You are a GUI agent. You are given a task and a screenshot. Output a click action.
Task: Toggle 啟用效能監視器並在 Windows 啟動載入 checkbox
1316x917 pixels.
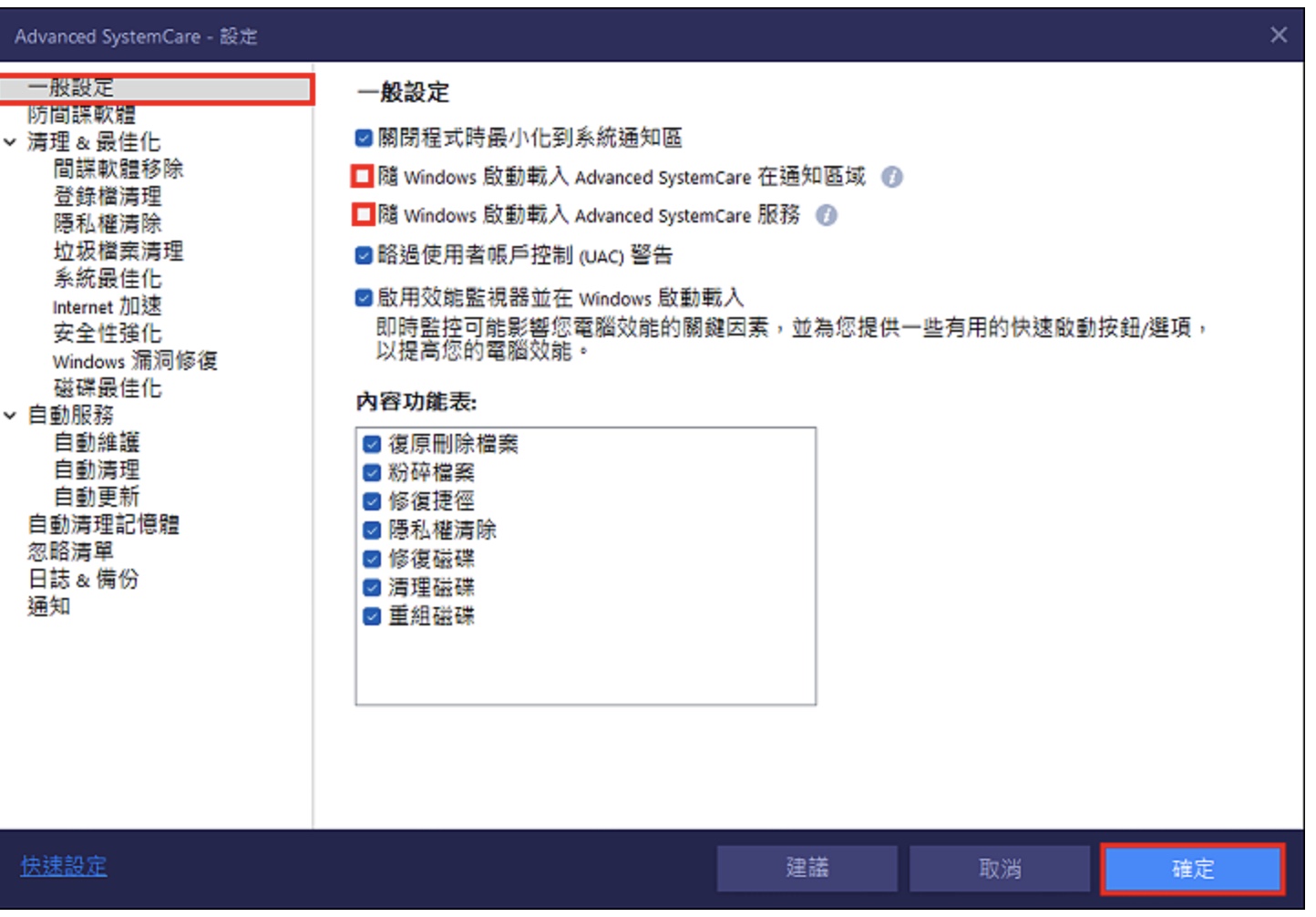click(364, 298)
